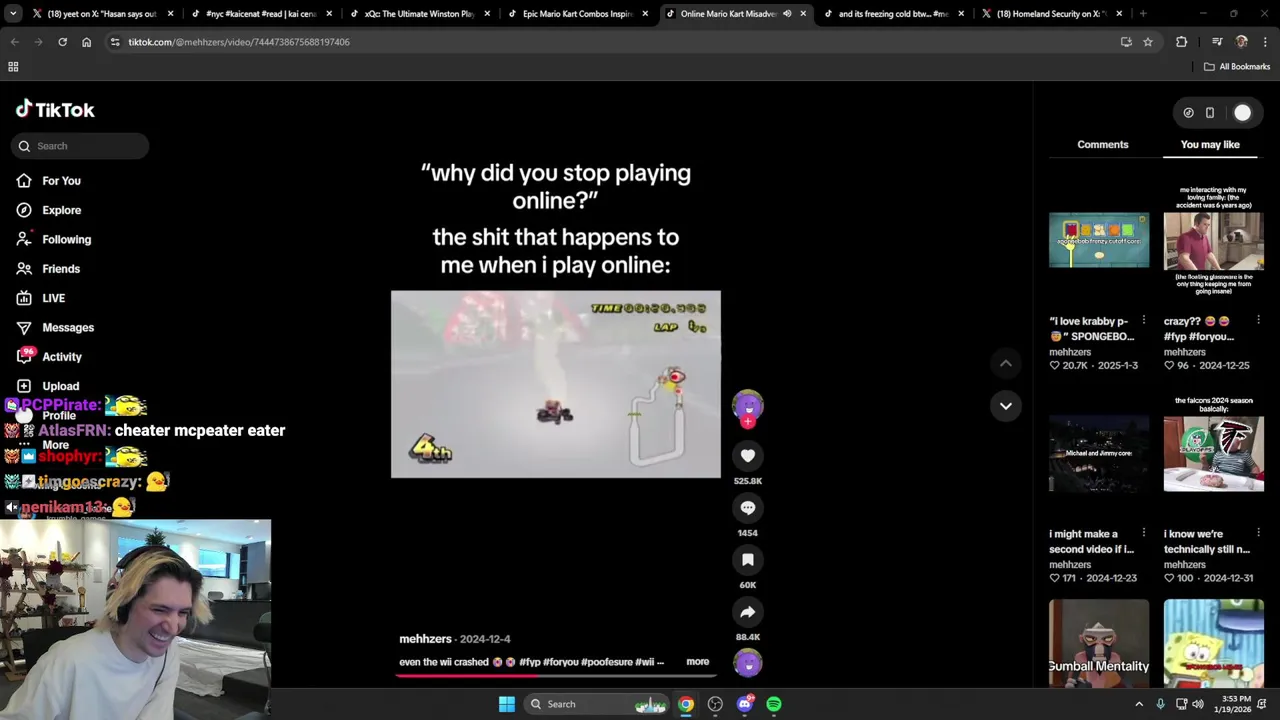Open options for 'i know we're technically' video
Screen dimensions: 1280x720
point(1258,533)
